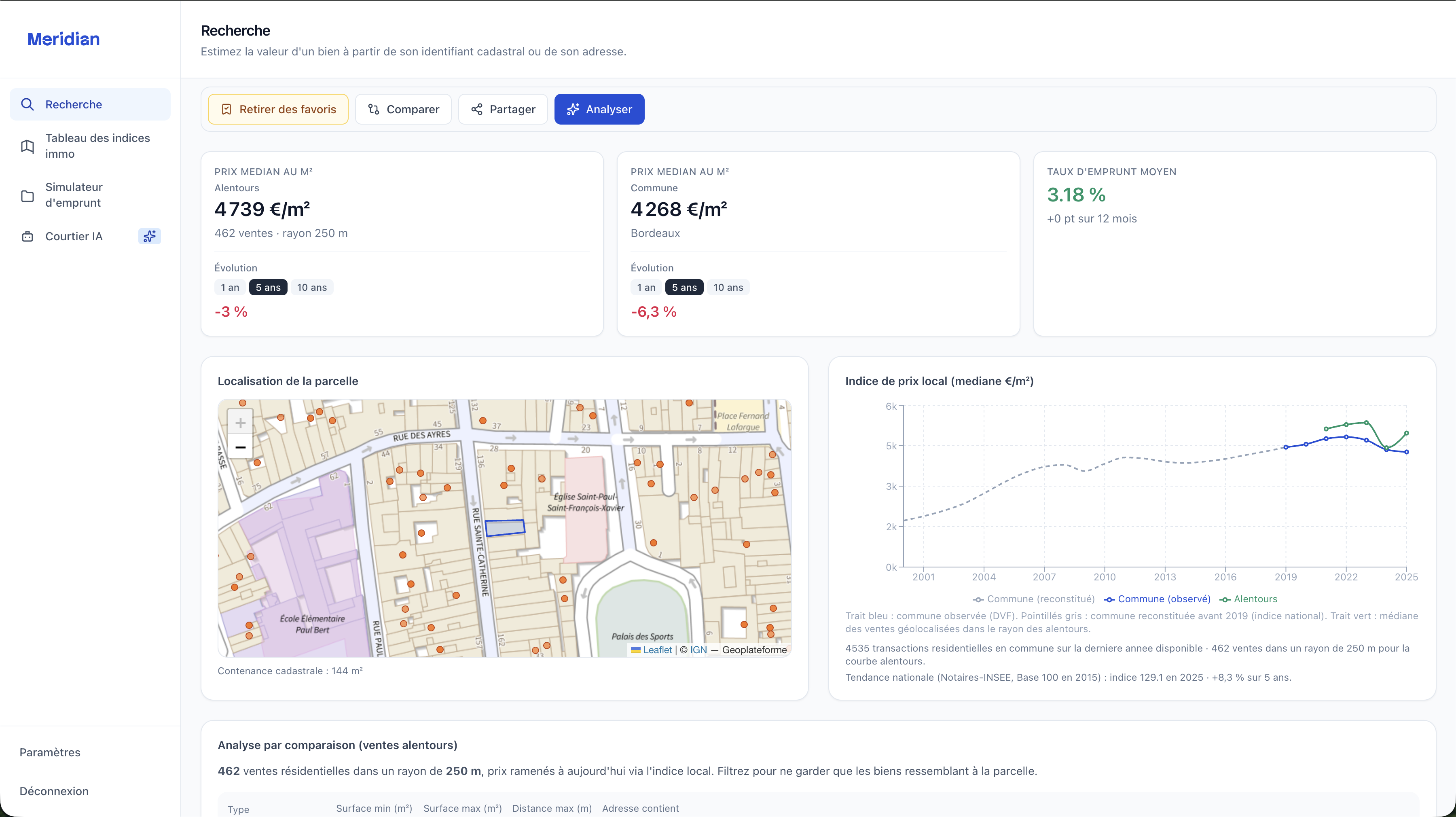Click the Recherche magnifier icon in sidebar

27,105
